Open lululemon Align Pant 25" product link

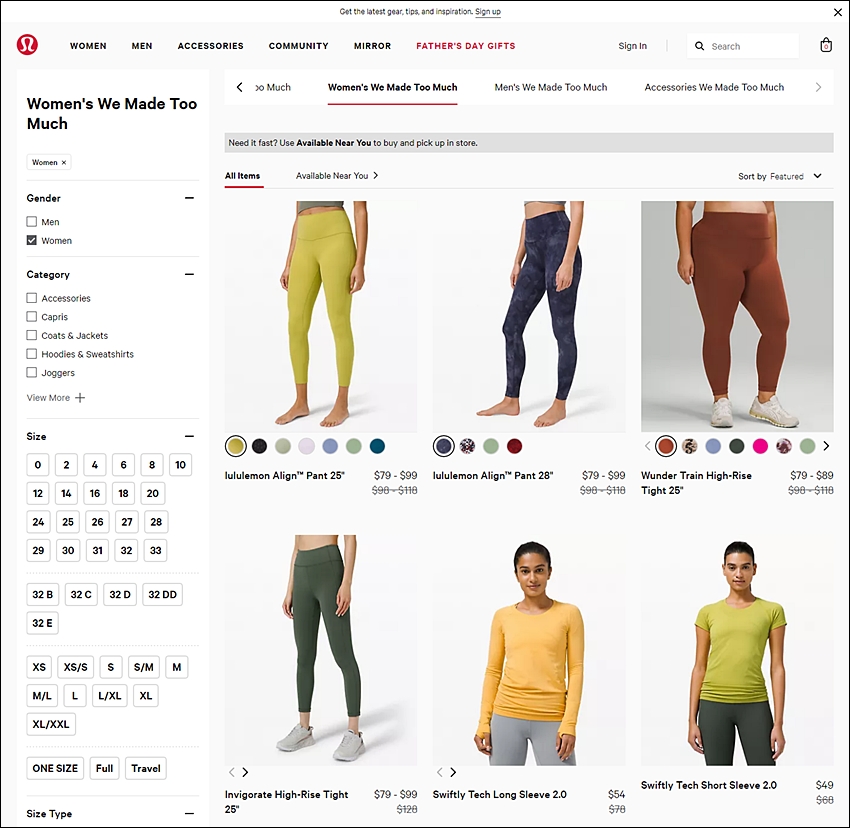[285, 476]
